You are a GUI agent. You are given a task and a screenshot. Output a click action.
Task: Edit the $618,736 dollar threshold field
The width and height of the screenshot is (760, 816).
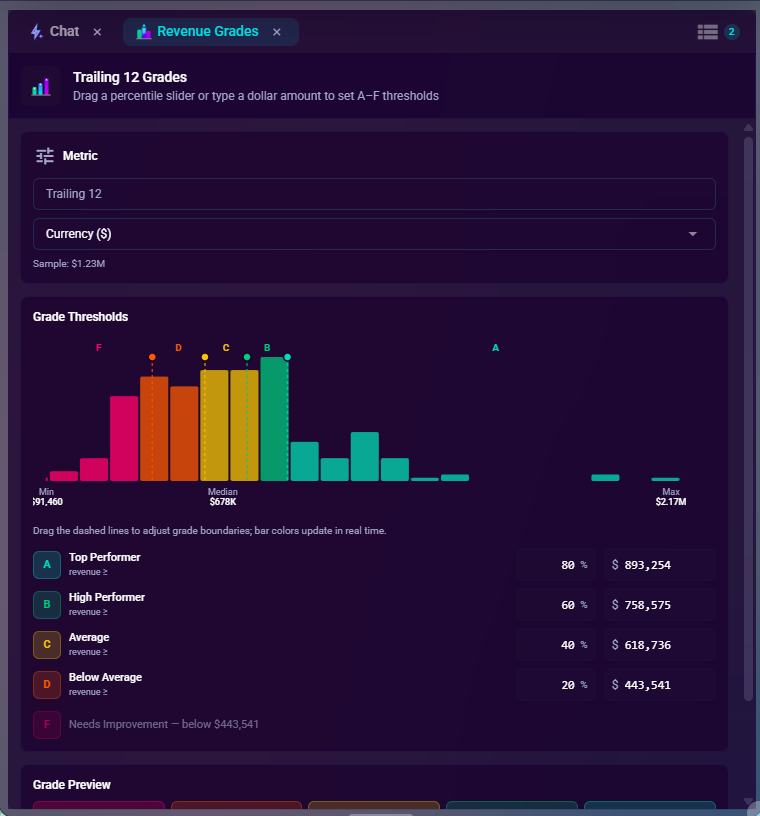(660, 645)
